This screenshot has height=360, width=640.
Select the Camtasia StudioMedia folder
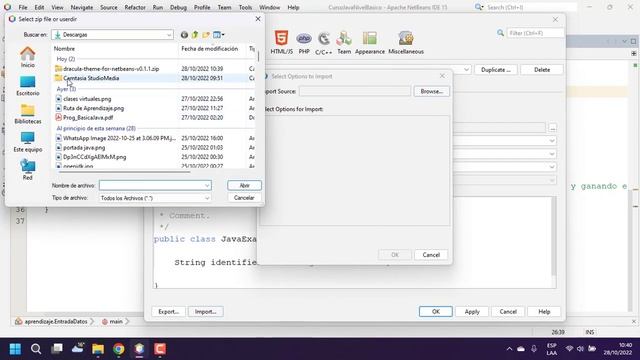(x=91, y=78)
